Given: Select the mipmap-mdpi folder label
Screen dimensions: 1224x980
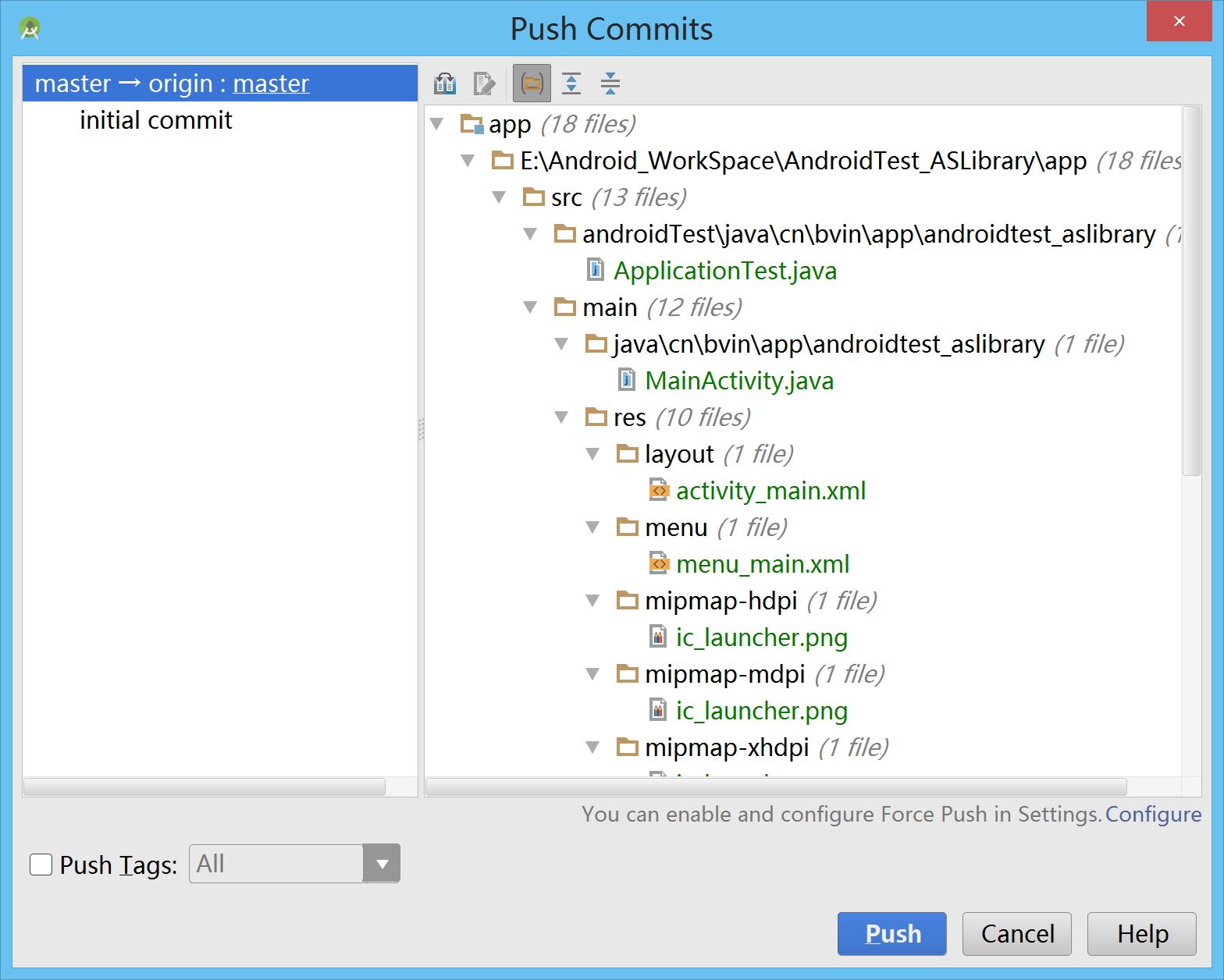Looking at the screenshot, I should coord(725,673).
